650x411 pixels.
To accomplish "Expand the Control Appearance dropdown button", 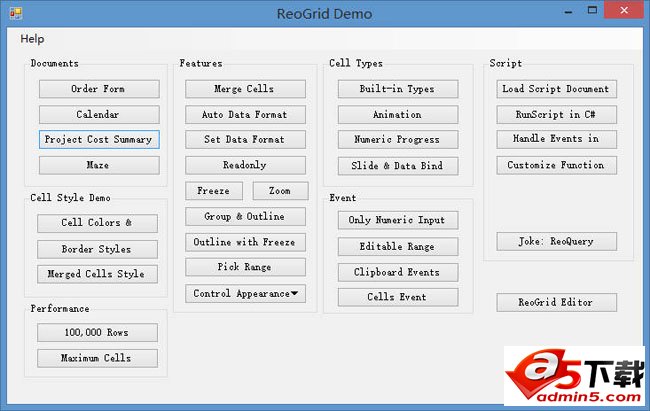I will click(x=245, y=294).
